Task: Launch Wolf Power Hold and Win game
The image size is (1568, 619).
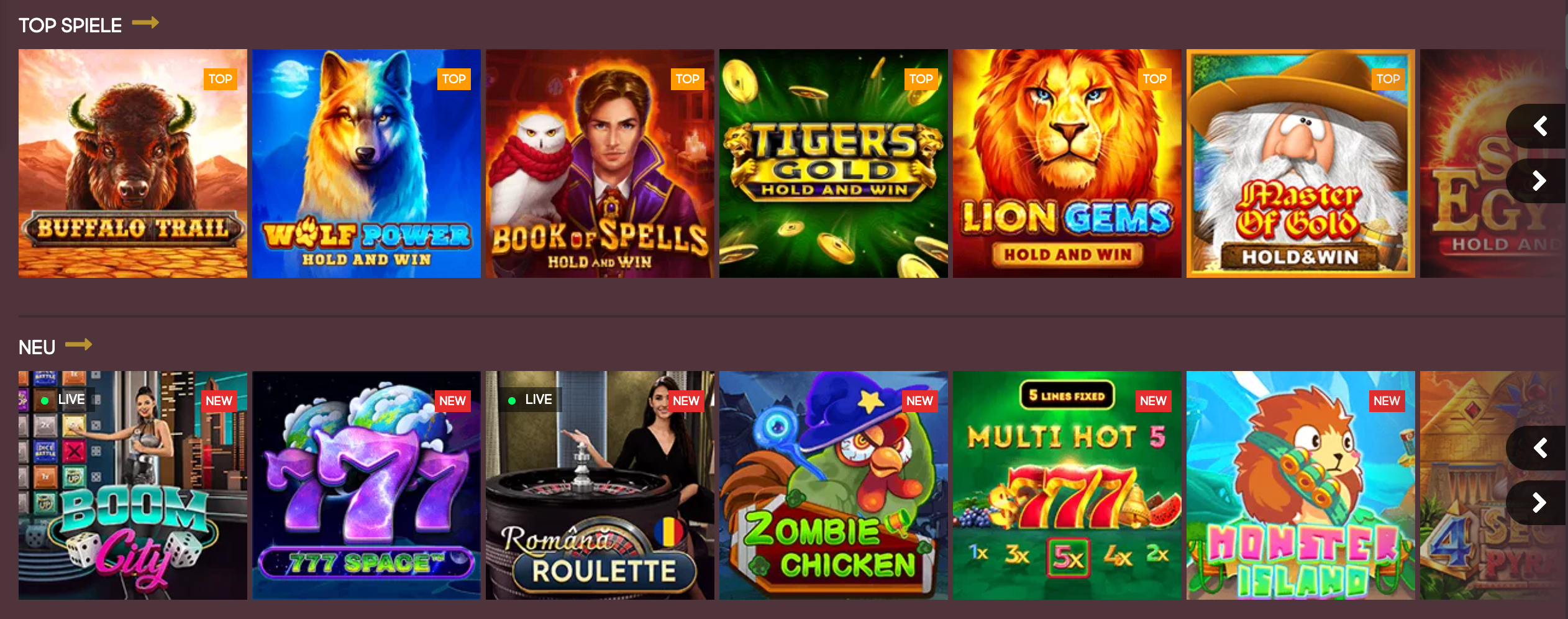Action: (367, 163)
